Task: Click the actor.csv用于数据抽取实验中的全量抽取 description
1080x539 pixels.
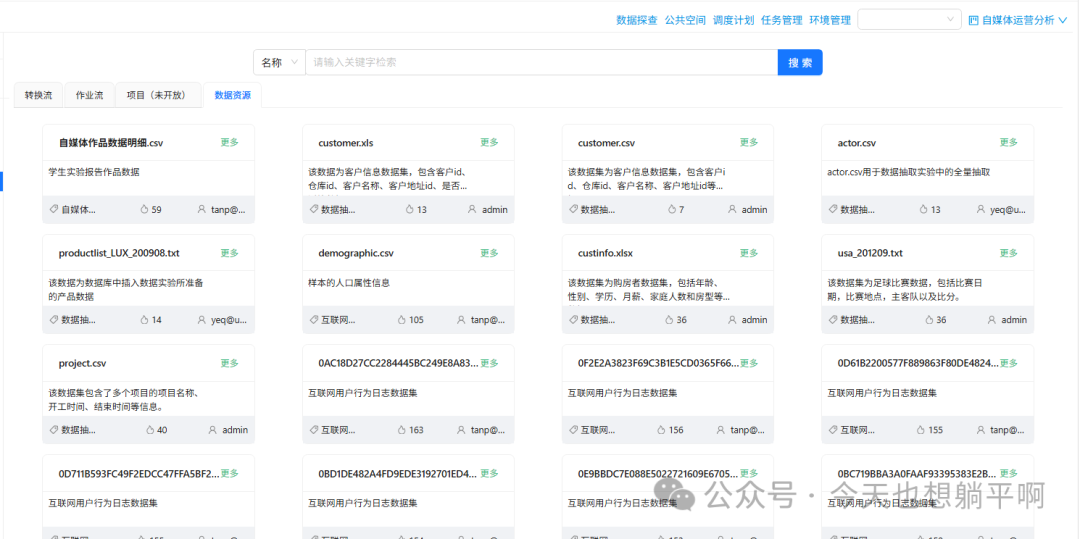Action: coord(908,172)
